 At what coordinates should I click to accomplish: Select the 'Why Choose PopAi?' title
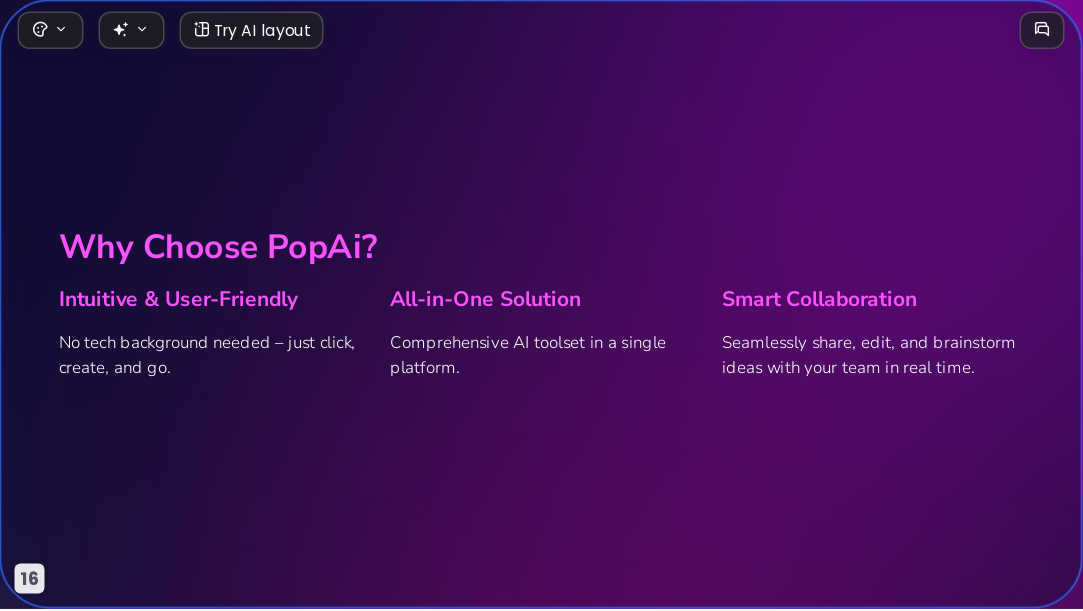click(218, 246)
